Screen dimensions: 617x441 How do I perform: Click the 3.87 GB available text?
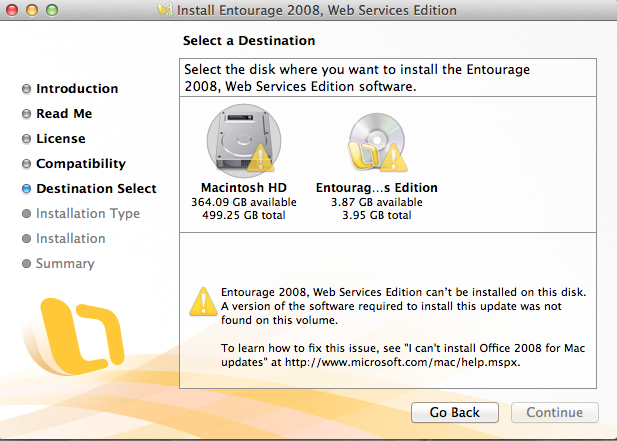(x=377, y=202)
